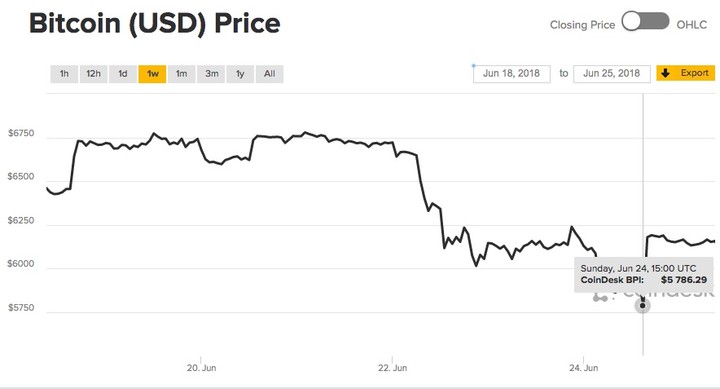Click the 22. Jun axis label
This screenshot has width=720, height=389.
click(393, 368)
